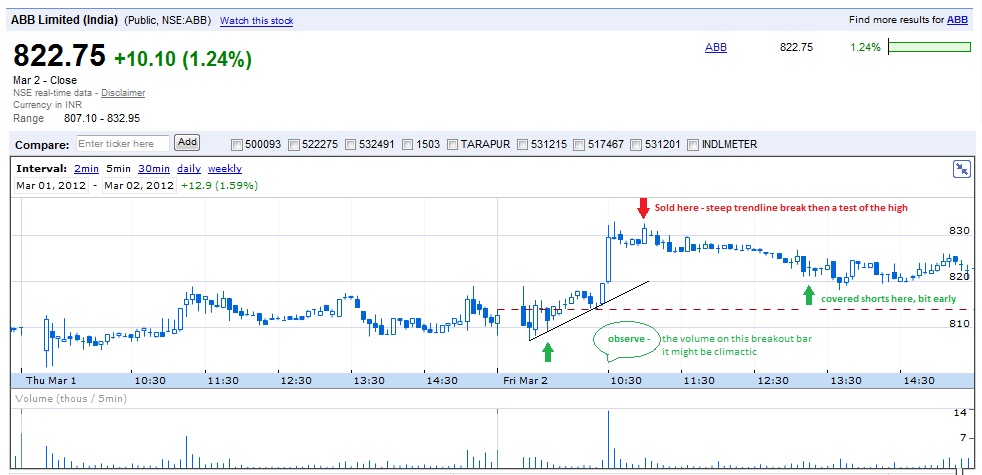
Task: Toggle the TARAPUR comparison checkbox
Action: [452, 145]
